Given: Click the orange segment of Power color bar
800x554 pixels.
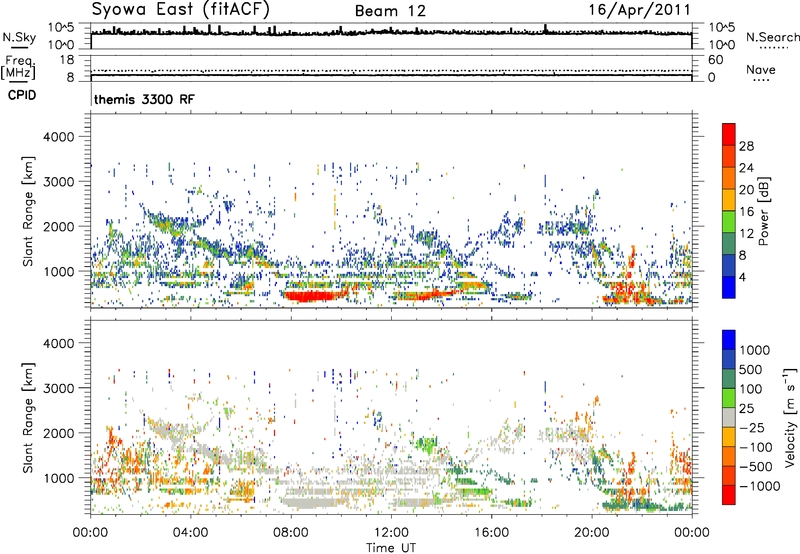Looking at the screenshot, I should (729, 179).
